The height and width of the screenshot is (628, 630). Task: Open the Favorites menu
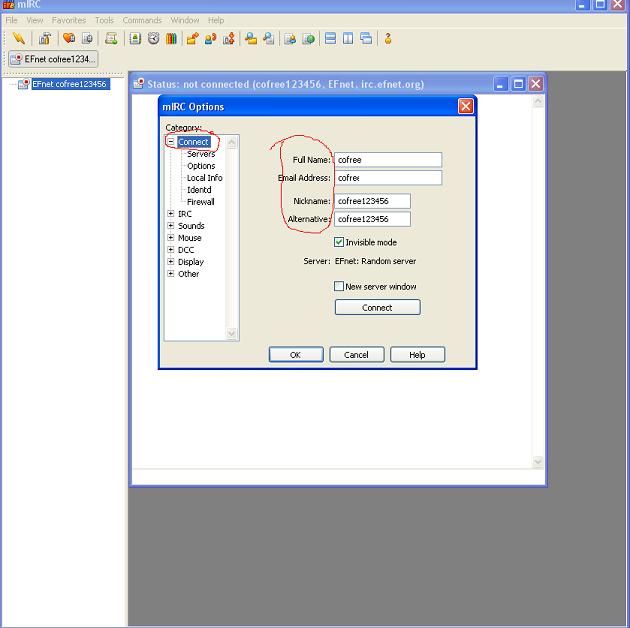click(69, 20)
